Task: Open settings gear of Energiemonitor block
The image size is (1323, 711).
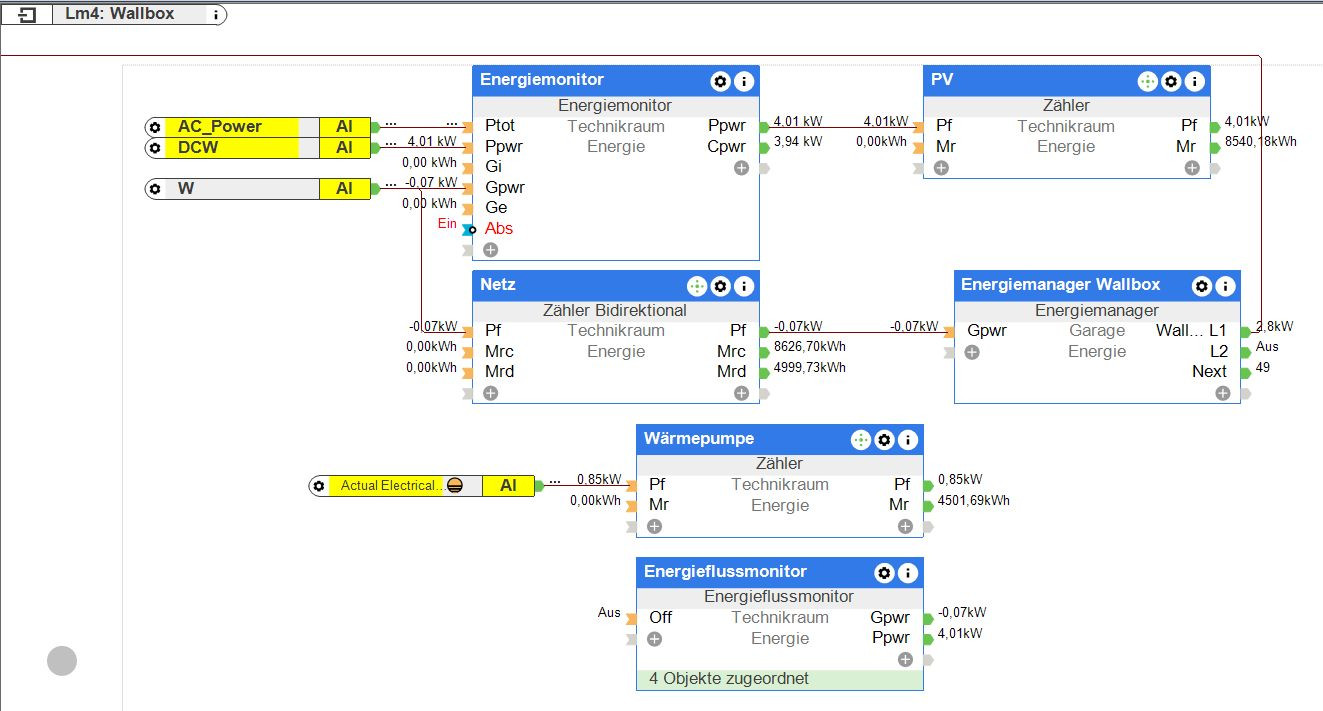Action: (720, 81)
